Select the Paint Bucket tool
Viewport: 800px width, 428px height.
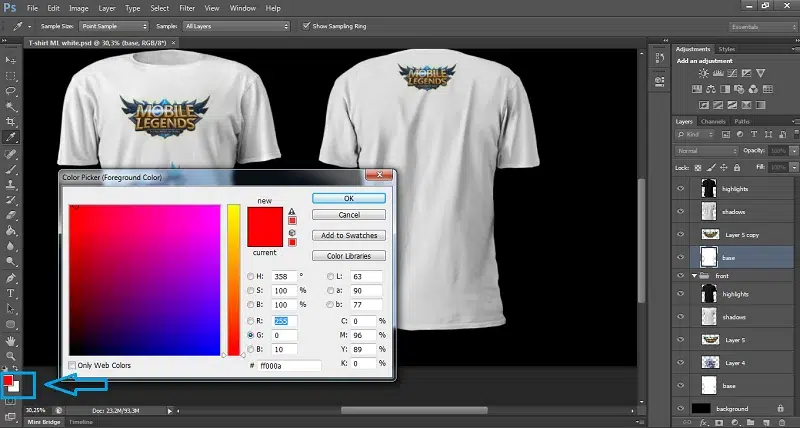[10, 231]
